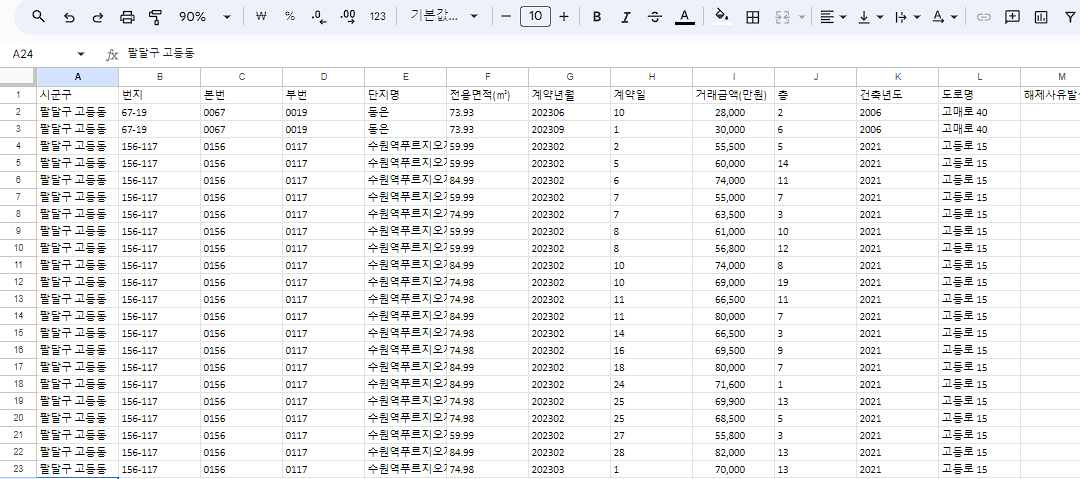This screenshot has height=479, width=1080.
Task: Open the name box dropdown arrow
Action: (x=81, y=54)
